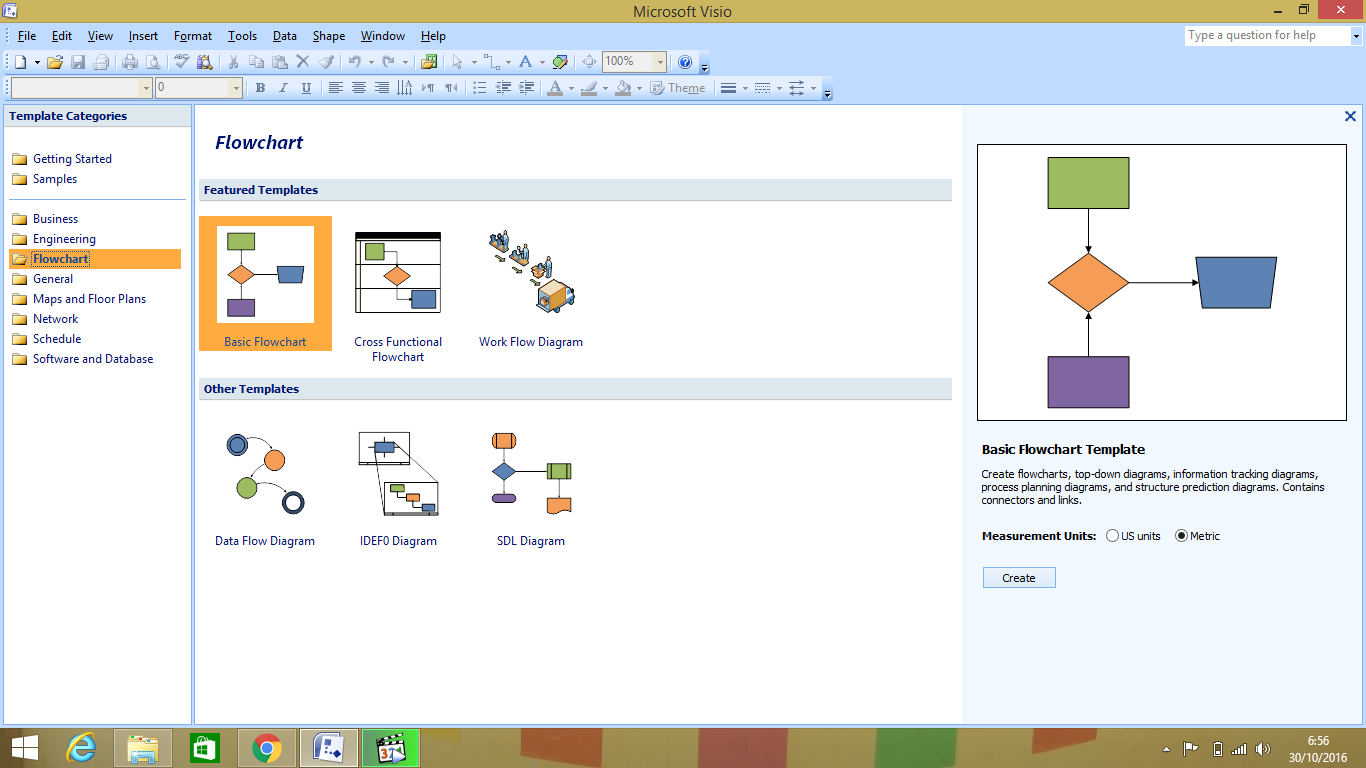
Task: Open the Format menu
Action: pos(193,36)
